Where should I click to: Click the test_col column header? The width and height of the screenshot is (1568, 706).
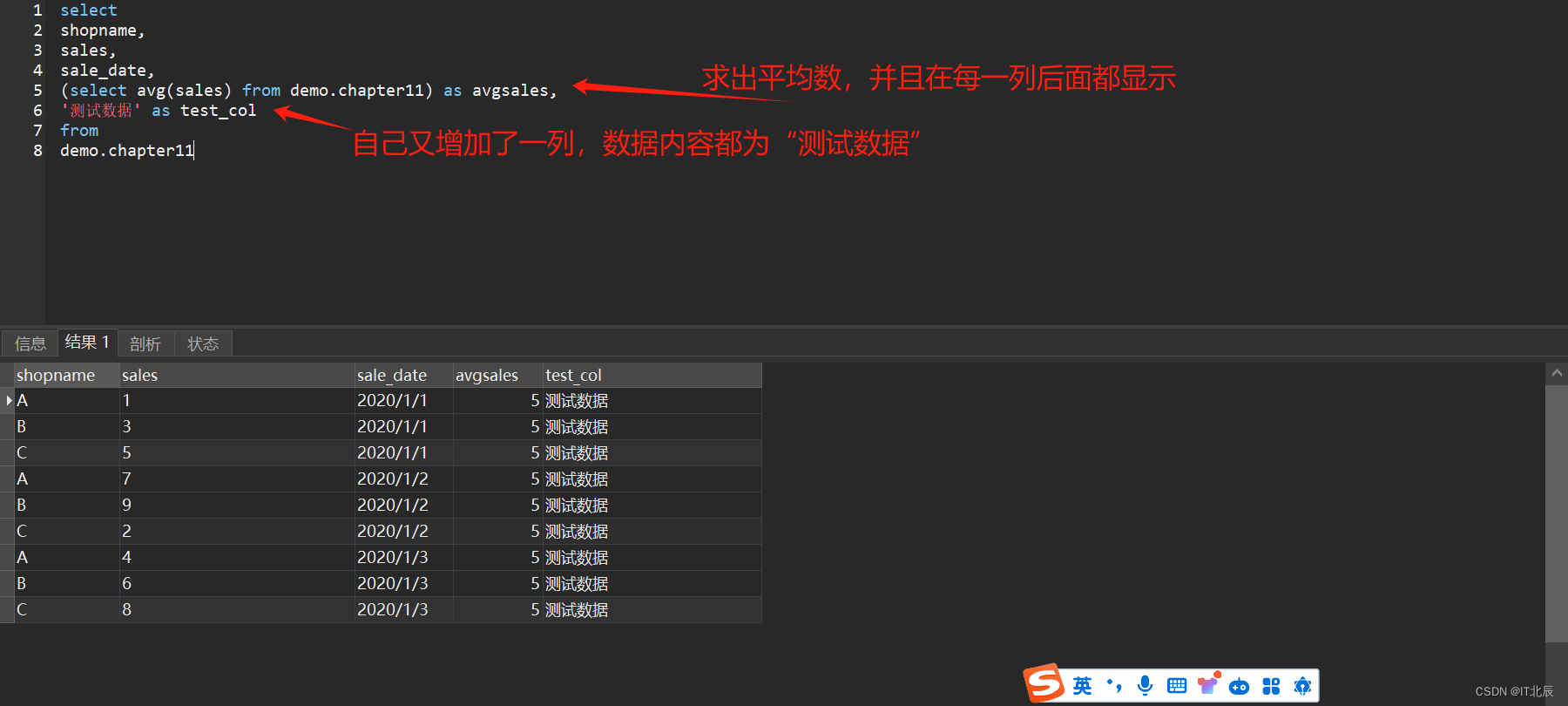click(652, 375)
